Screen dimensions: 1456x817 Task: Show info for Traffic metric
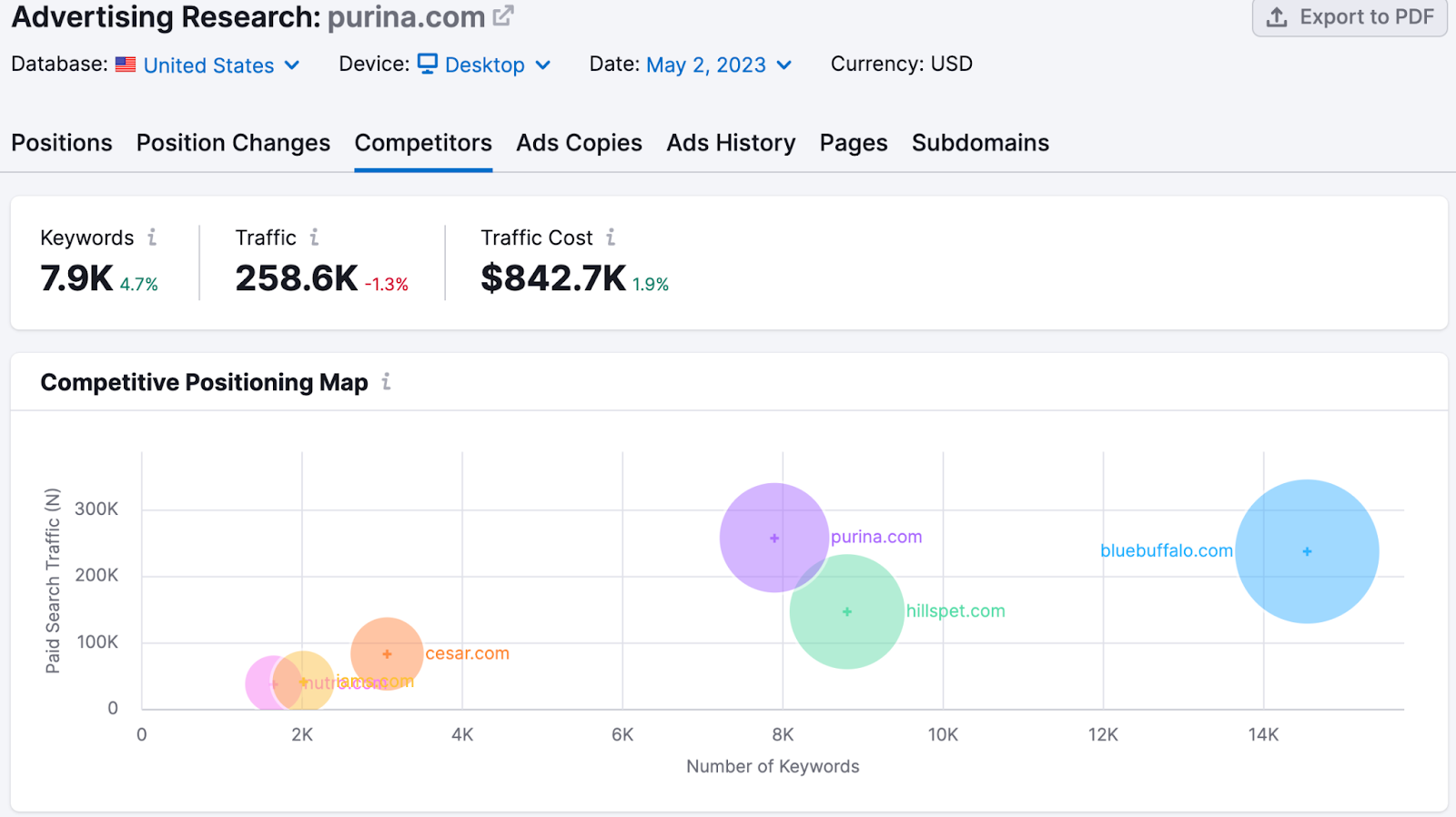point(314,237)
